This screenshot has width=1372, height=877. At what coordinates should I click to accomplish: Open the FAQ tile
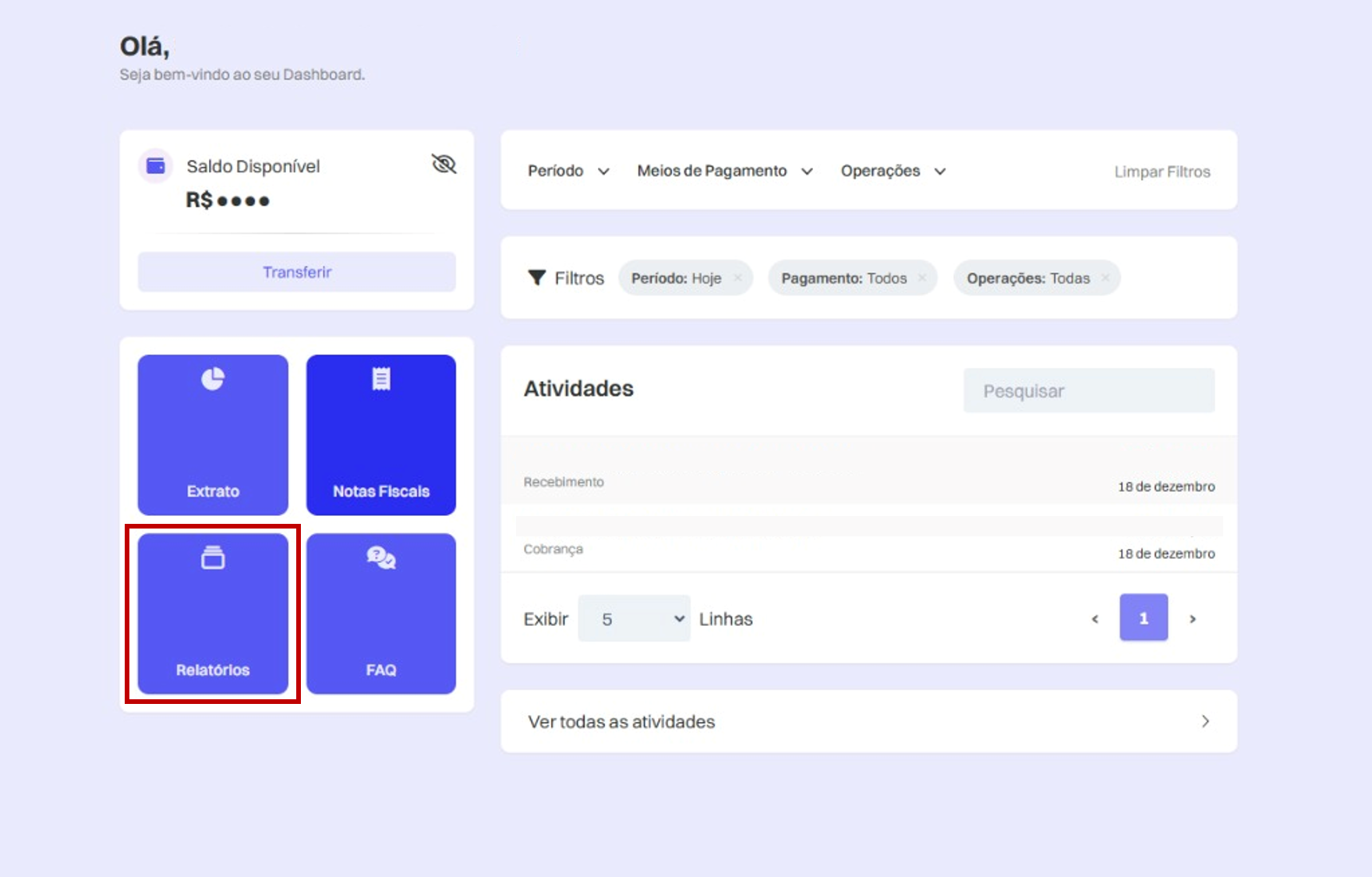[x=381, y=614]
